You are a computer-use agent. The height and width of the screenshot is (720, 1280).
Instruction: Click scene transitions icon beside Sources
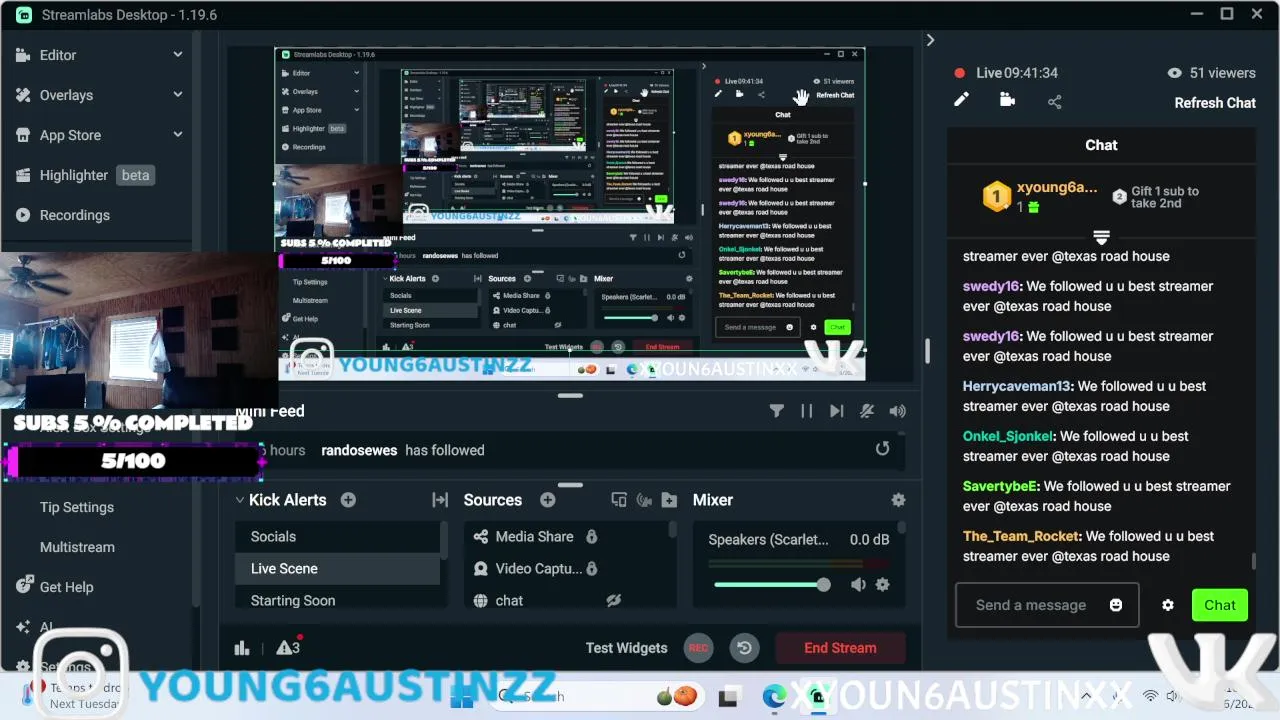(440, 500)
